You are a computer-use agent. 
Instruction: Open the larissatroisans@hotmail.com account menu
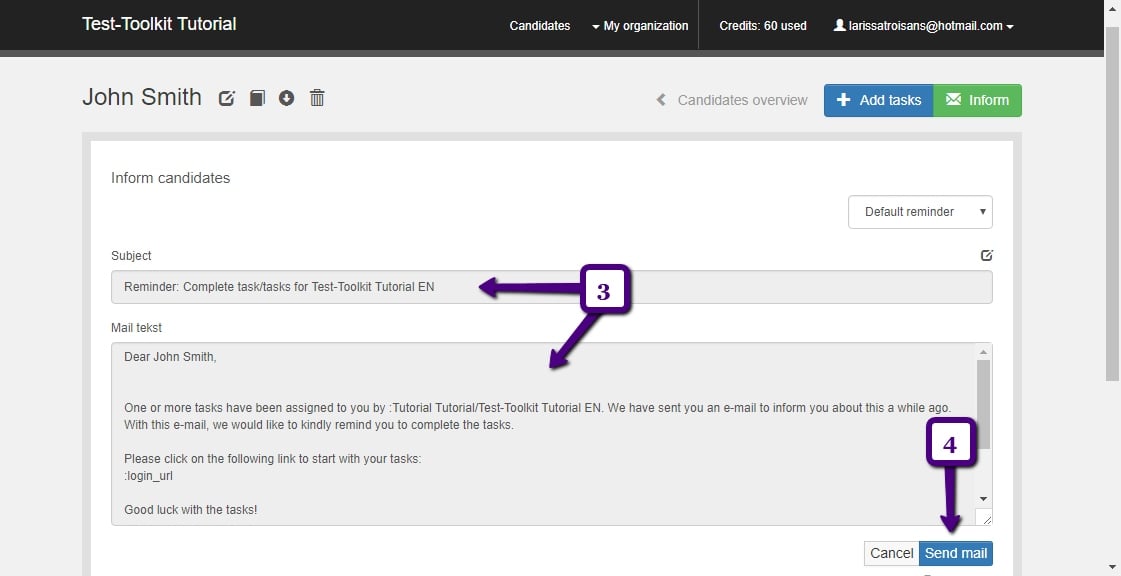coord(924,26)
